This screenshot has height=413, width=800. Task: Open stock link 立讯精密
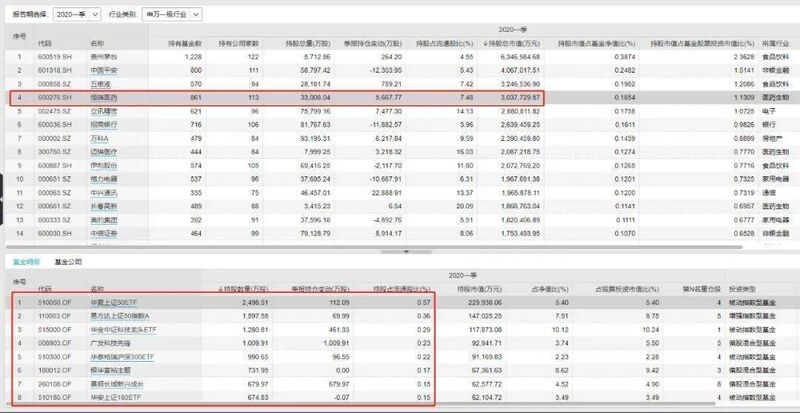point(104,111)
